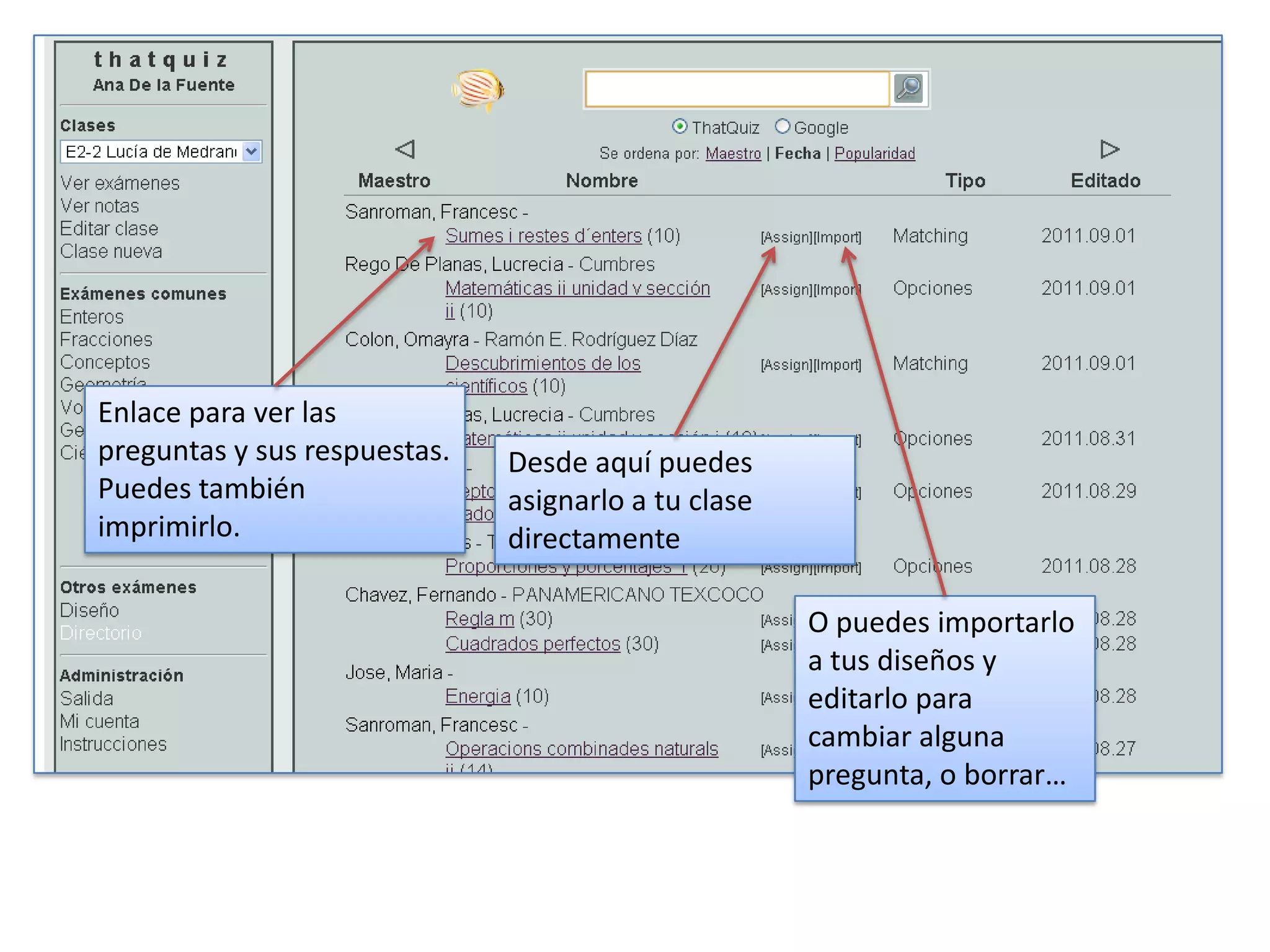Image resolution: width=1270 pixels, height=952 pixels.
Task: Click Salida to log out
Action: pos(86,699)
